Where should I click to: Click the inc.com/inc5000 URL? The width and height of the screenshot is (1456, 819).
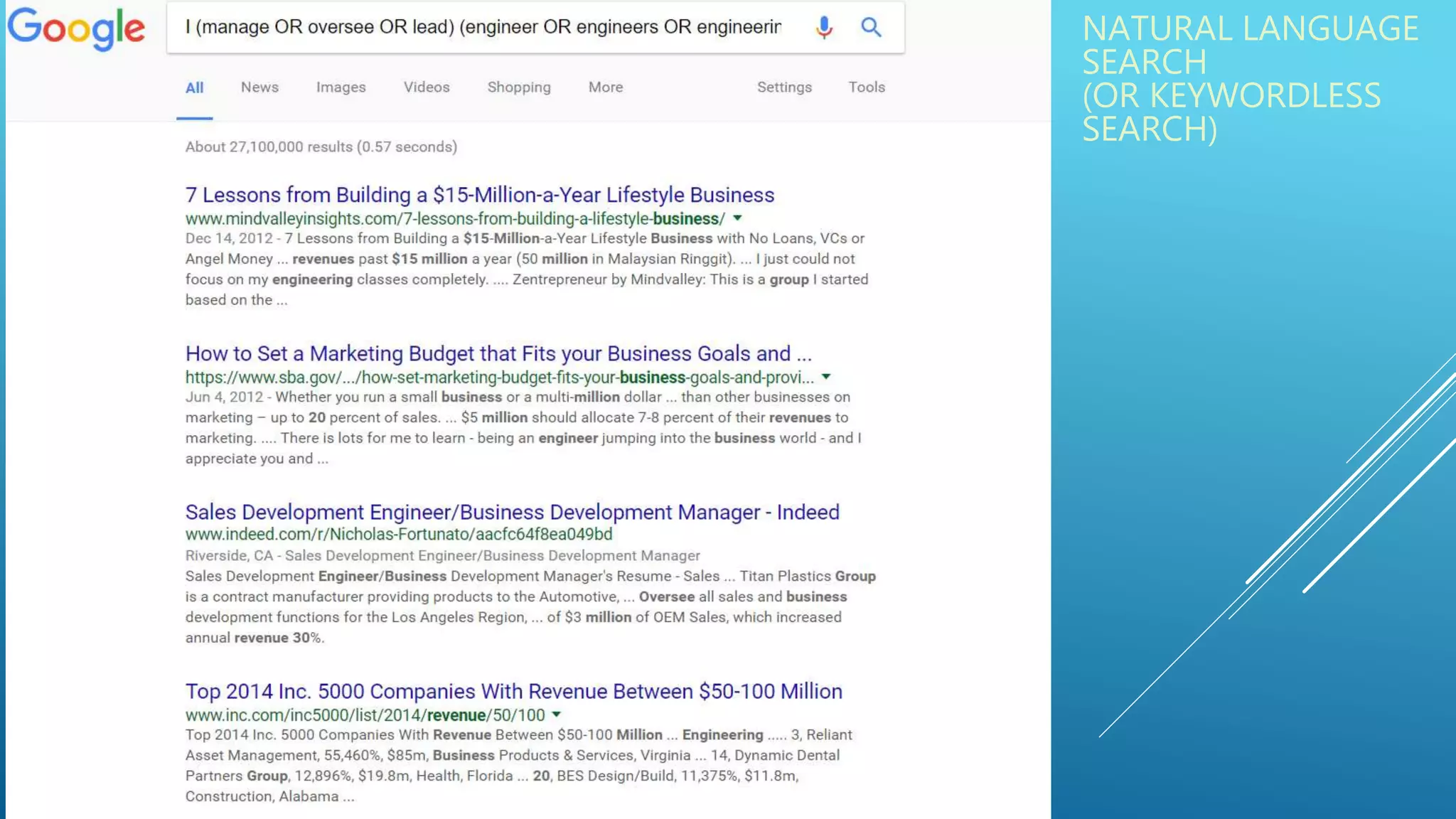[365, 714]
